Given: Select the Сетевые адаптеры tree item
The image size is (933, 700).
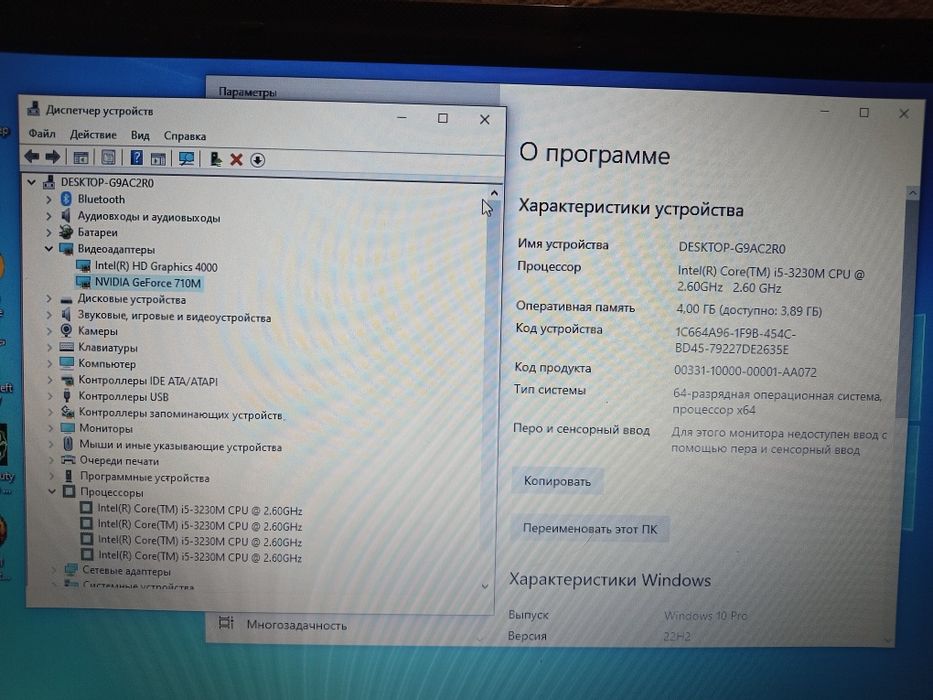Looking at the screenshot, I should tap(126, 571).
